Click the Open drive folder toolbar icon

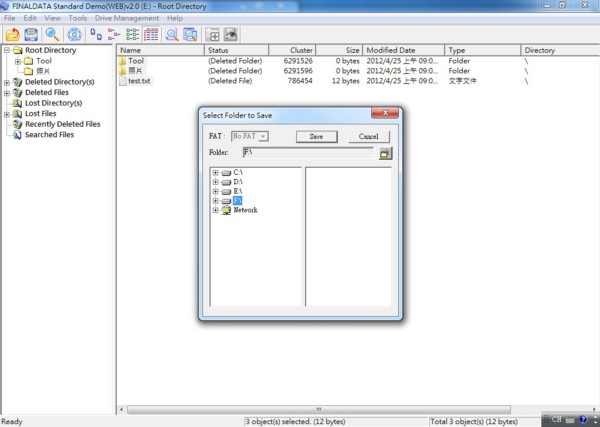coord(11,34)
